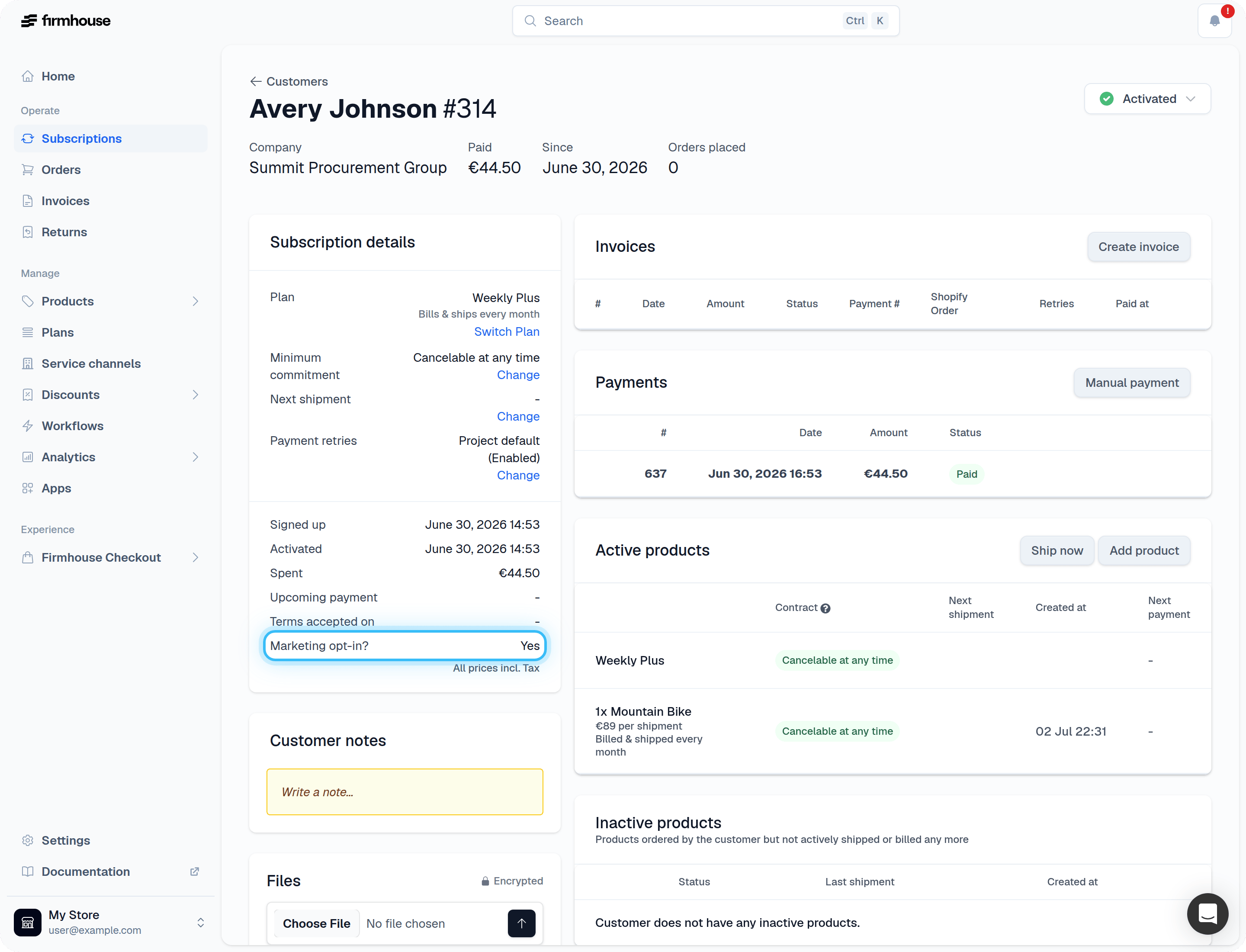1246x952 pixels.
Task: Click the 02 Jul 22:31 created date
Action: coord(1070,731)
